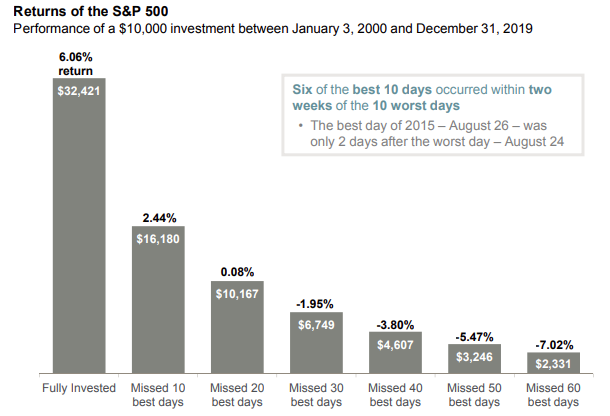Click the "Missed 20 best days" axis label
This screenshot has height=416, width=610.
coord(238,394)
